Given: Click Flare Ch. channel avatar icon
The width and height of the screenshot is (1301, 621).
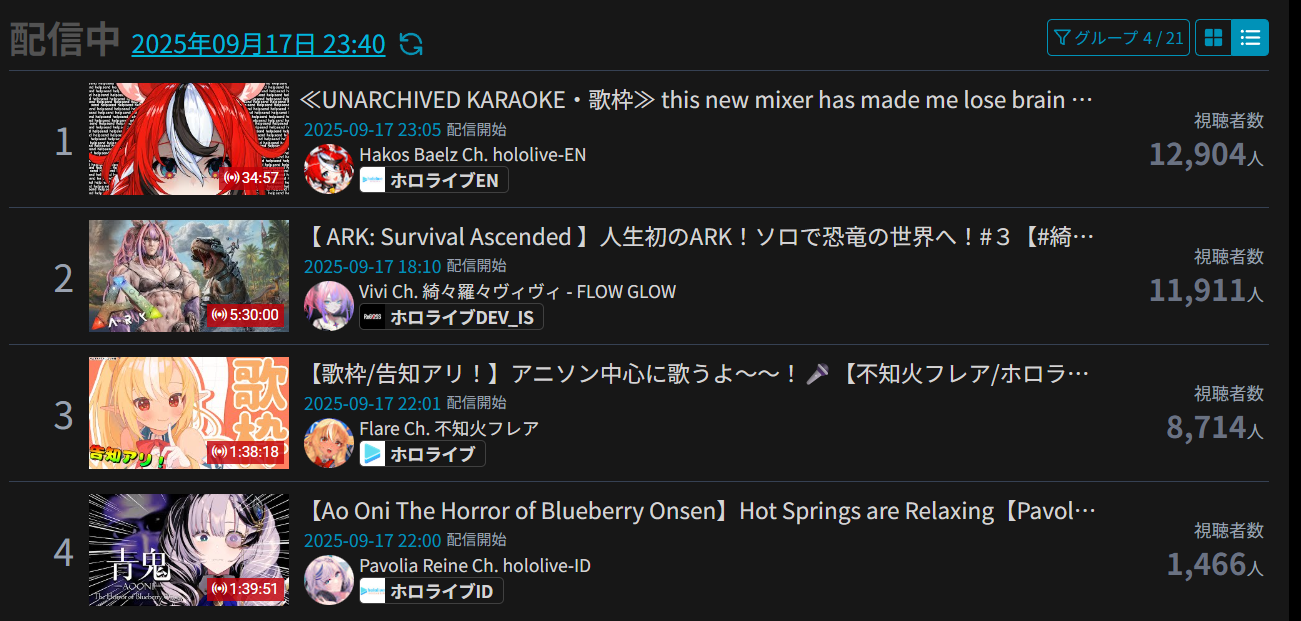Looking at the screenshot, I should point(329,443).
